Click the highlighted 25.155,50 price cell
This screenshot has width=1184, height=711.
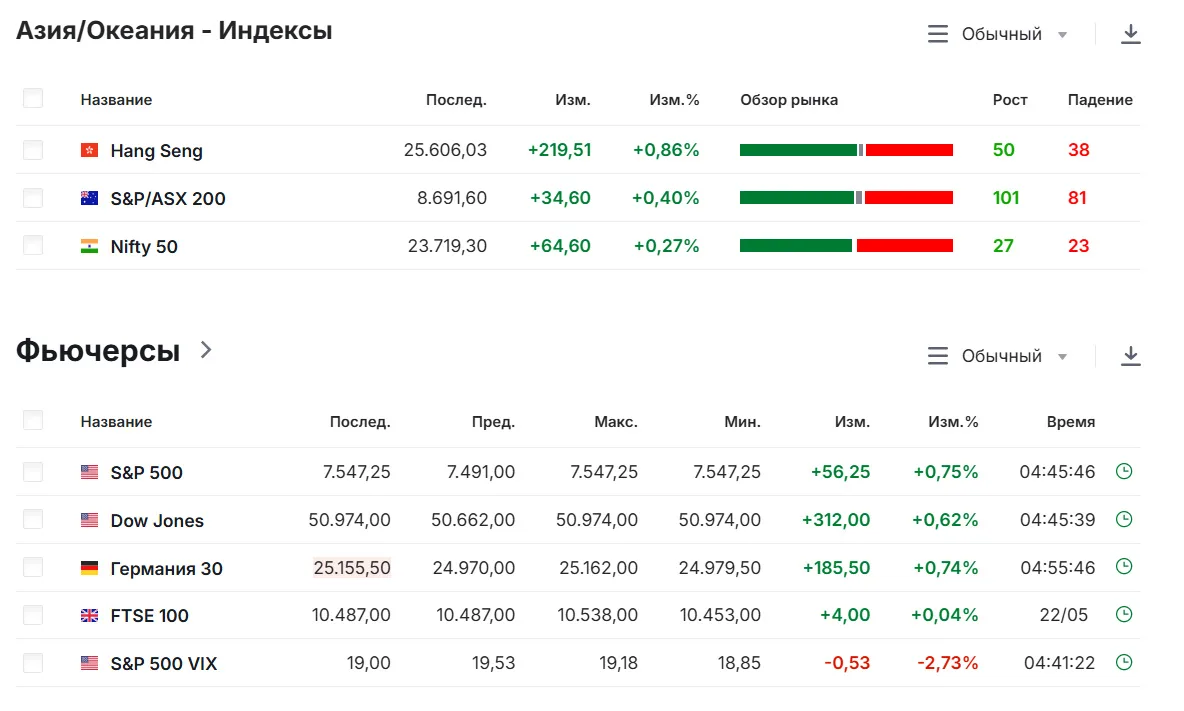click(x=352, y=568)
